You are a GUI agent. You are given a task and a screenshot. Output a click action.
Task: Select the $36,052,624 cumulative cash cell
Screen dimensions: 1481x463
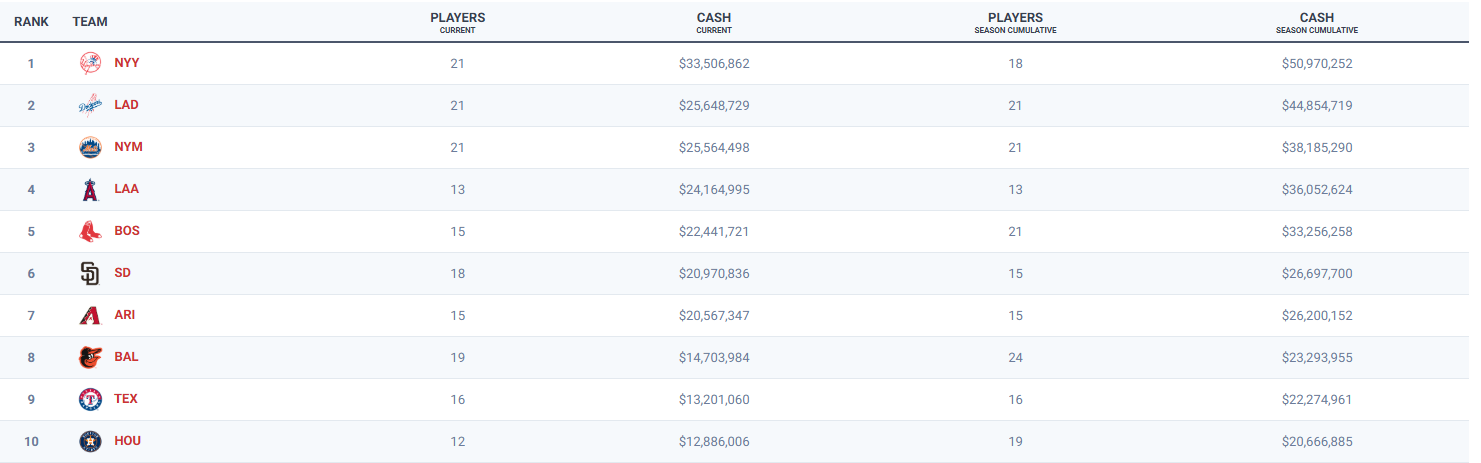pyautogui.click(x=1317, y=189)
